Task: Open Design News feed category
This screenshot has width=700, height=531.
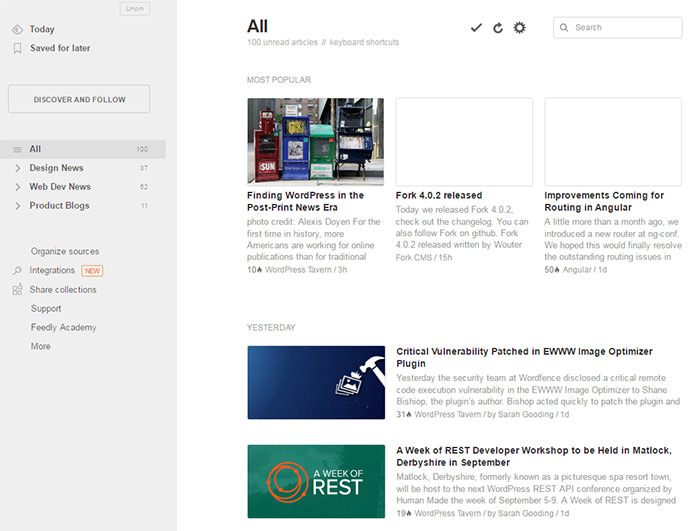Action: pyautogui.click(x=56, y=168)
